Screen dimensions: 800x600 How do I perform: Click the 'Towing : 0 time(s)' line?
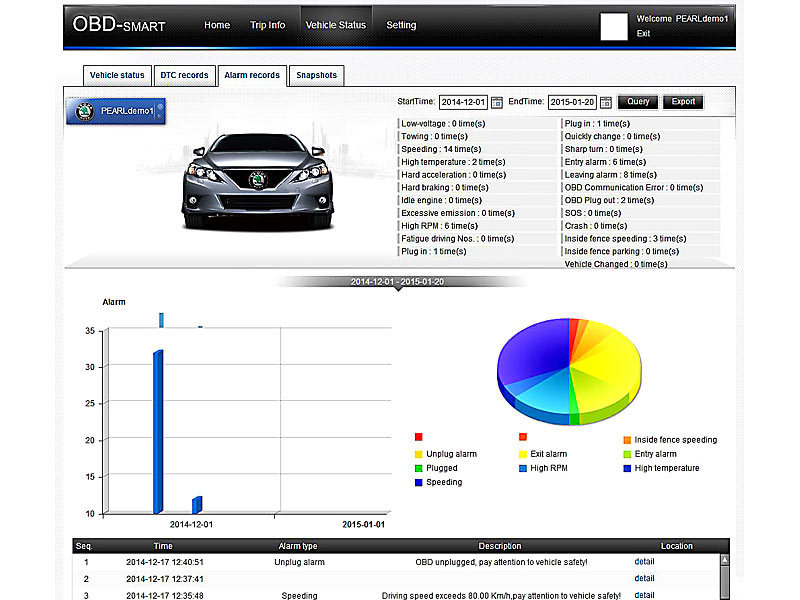(x=435, y=136)
